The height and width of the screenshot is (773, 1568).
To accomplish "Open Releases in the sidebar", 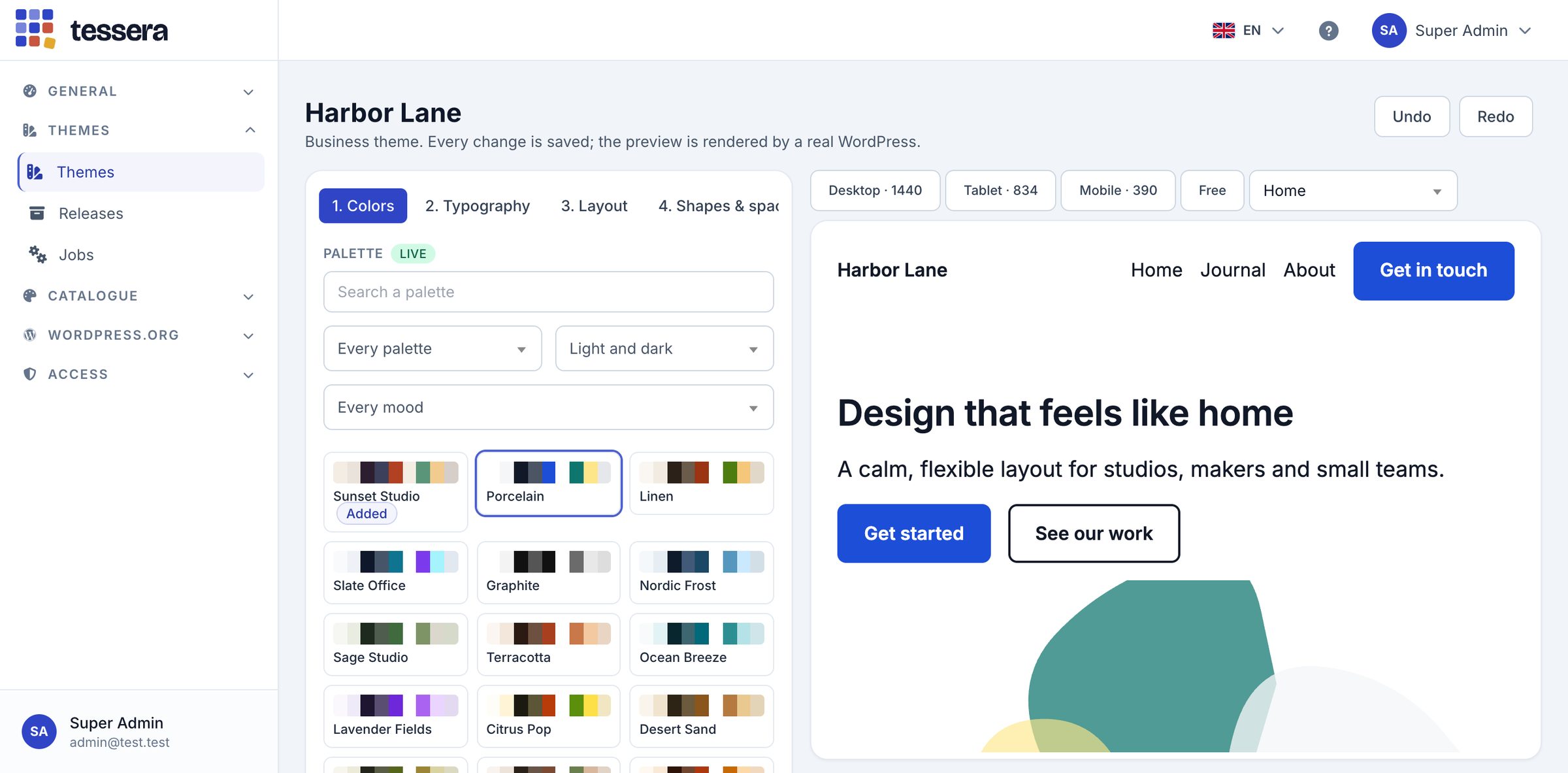I will [142, 213].
